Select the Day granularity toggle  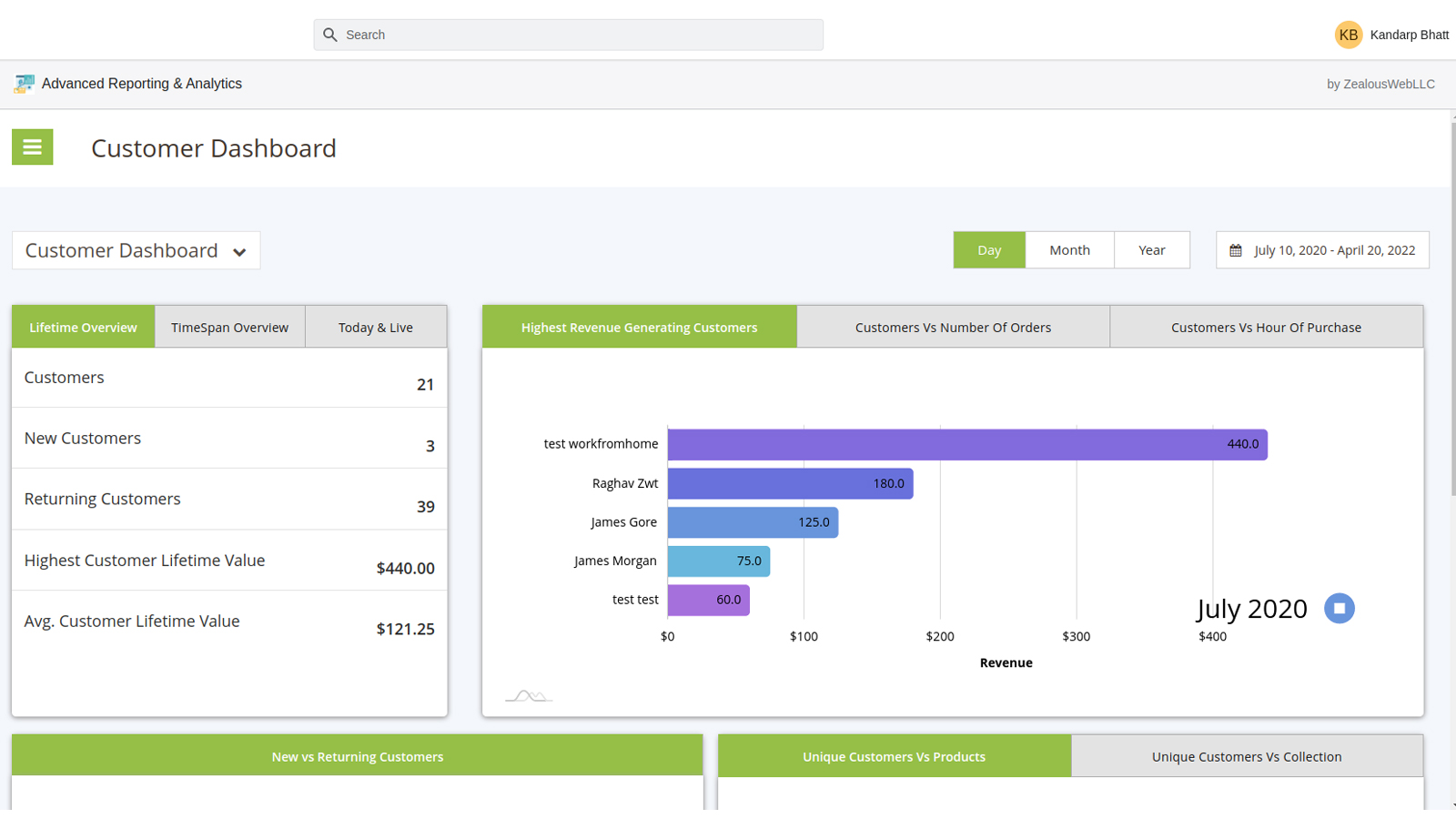989,249
